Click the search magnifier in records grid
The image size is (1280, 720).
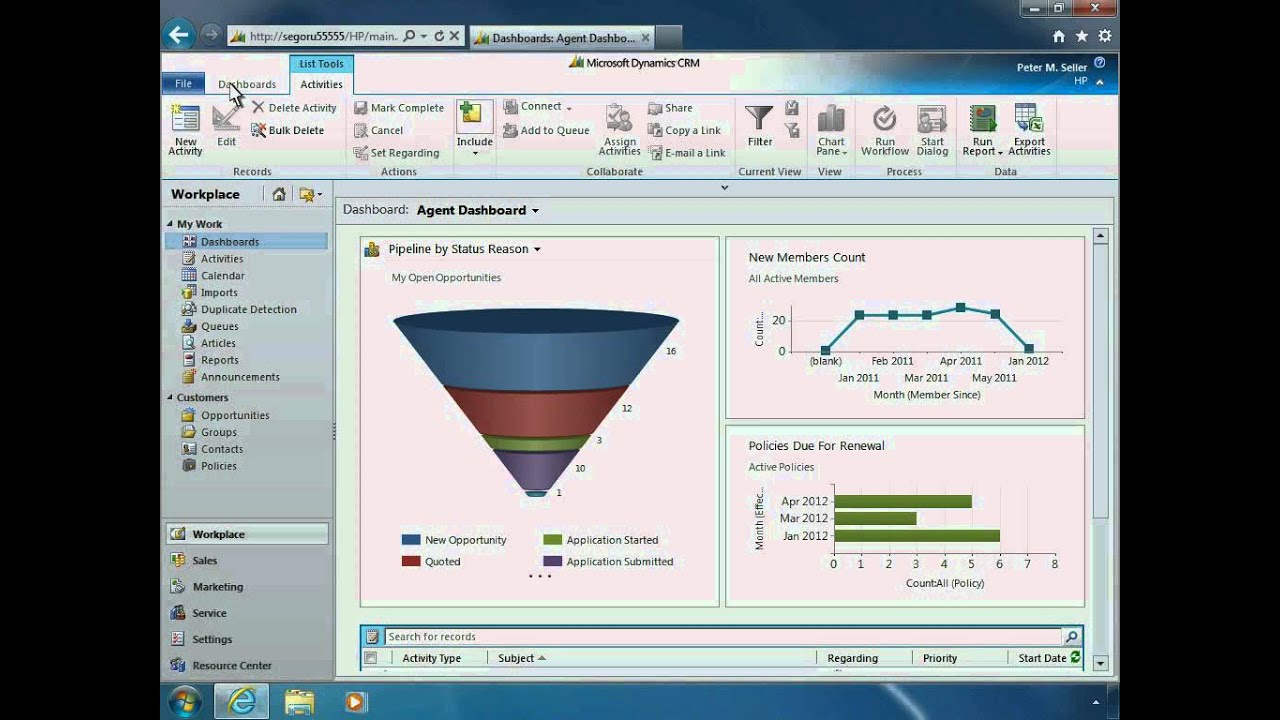pos(1071,636)
